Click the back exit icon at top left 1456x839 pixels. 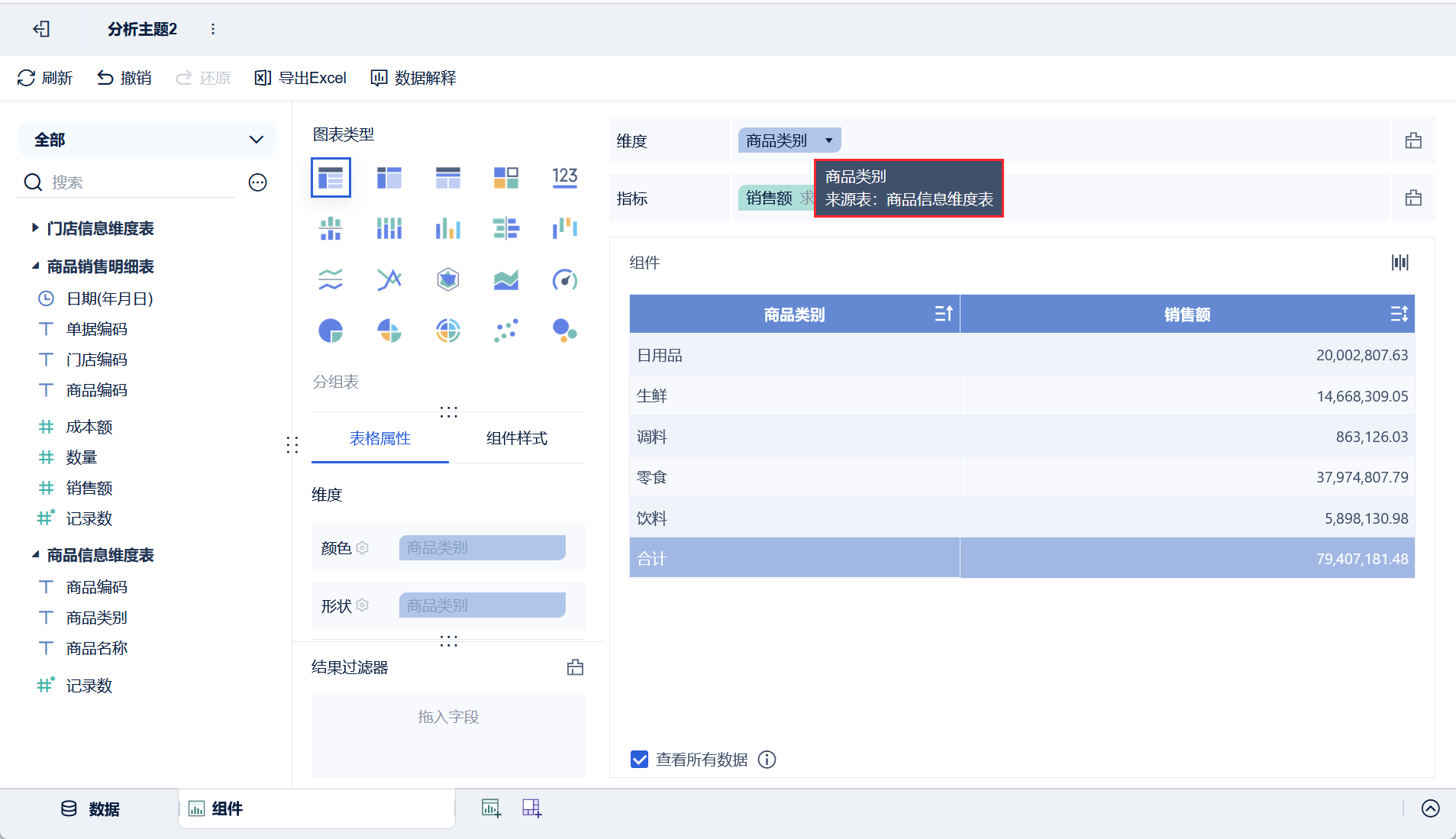pos(41,29)
